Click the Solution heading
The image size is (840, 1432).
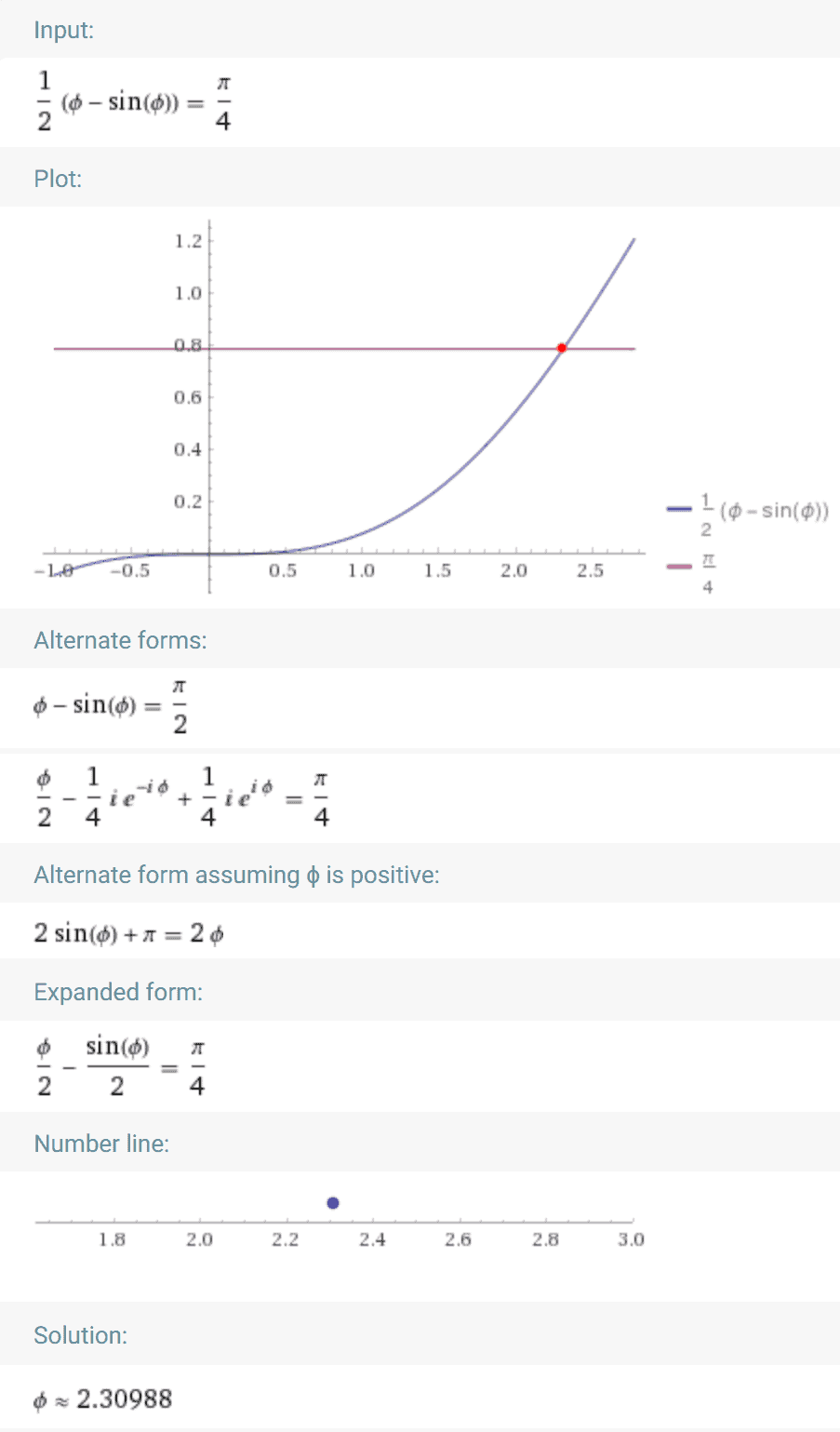pos(80,1335)
